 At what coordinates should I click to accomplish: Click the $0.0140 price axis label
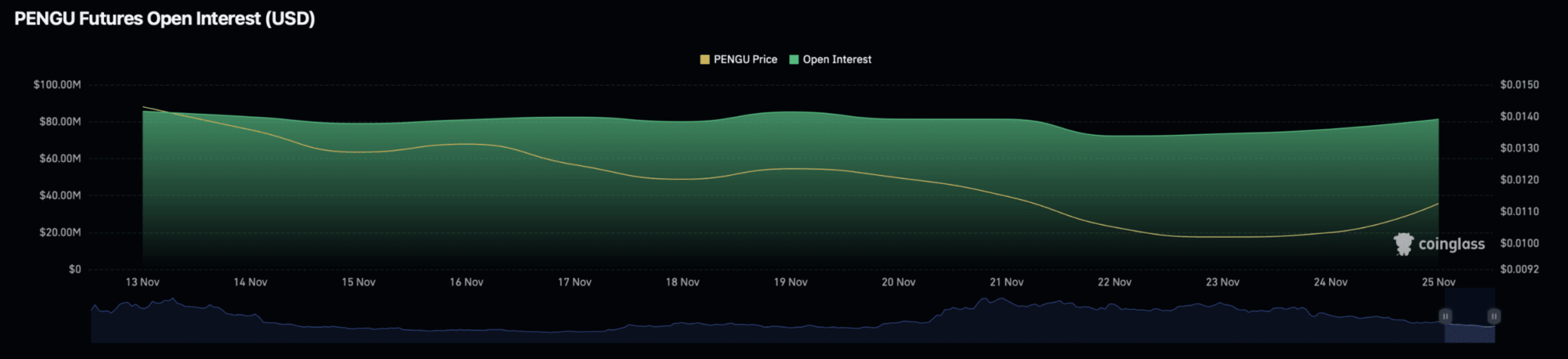point(1519,116)
